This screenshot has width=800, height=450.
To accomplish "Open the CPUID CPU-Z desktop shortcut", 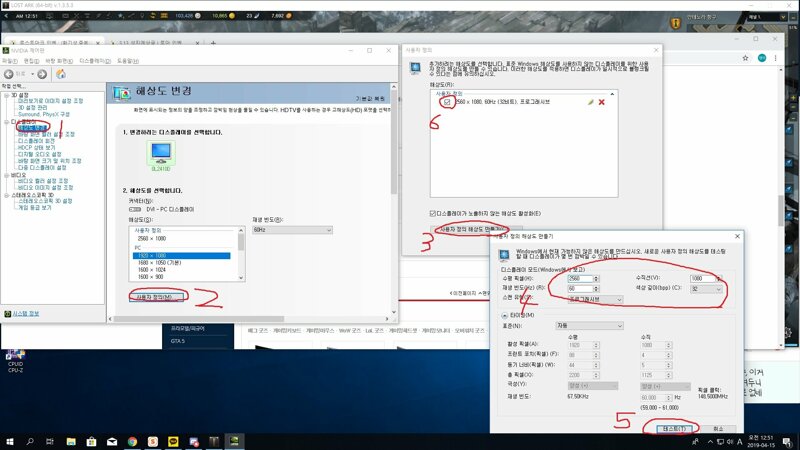I will (15, 361).
